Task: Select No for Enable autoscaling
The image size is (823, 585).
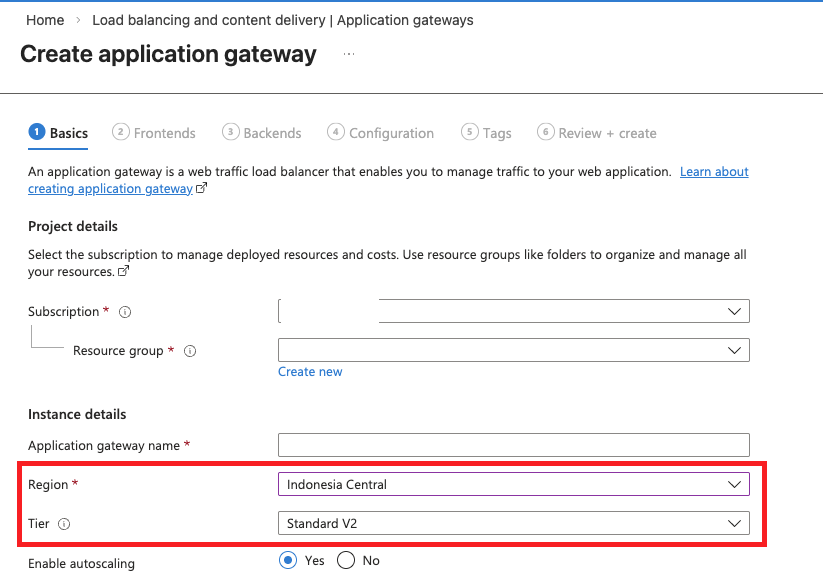Action: [346, 560]
